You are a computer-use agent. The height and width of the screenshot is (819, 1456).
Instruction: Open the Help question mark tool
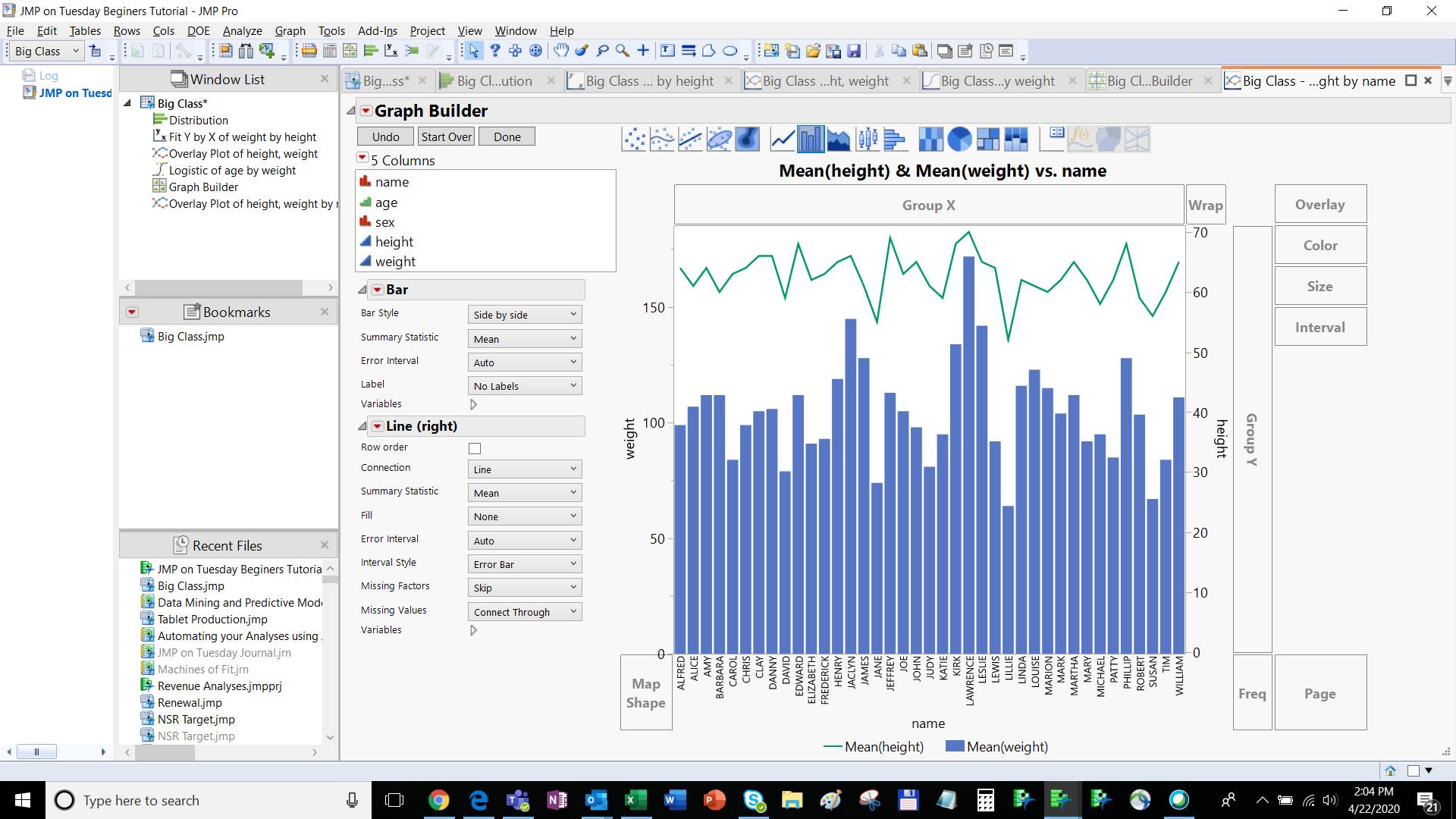[x=495, y=51]
